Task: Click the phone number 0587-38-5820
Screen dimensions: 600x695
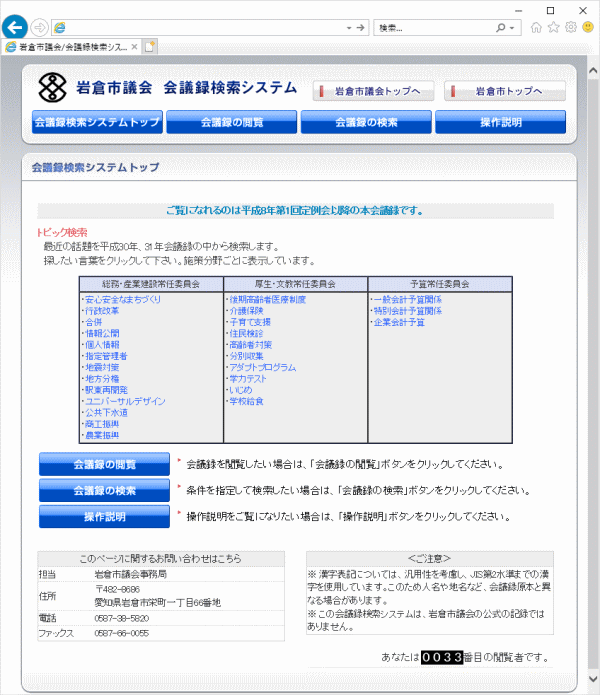Action: point(121,618)
